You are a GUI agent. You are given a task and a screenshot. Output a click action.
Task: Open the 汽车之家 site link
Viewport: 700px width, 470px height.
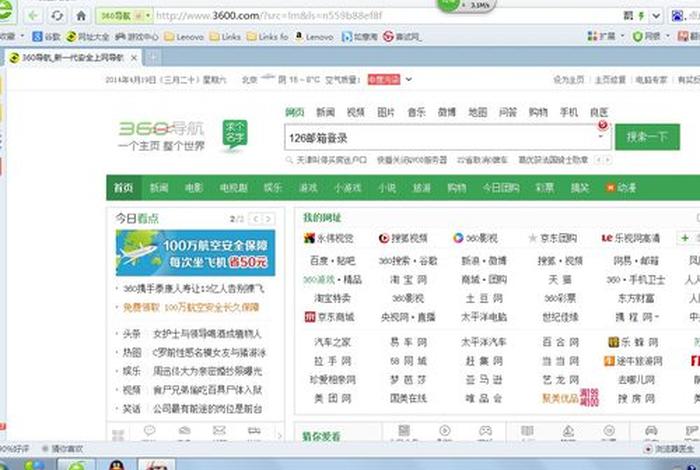tap(333, 342)
